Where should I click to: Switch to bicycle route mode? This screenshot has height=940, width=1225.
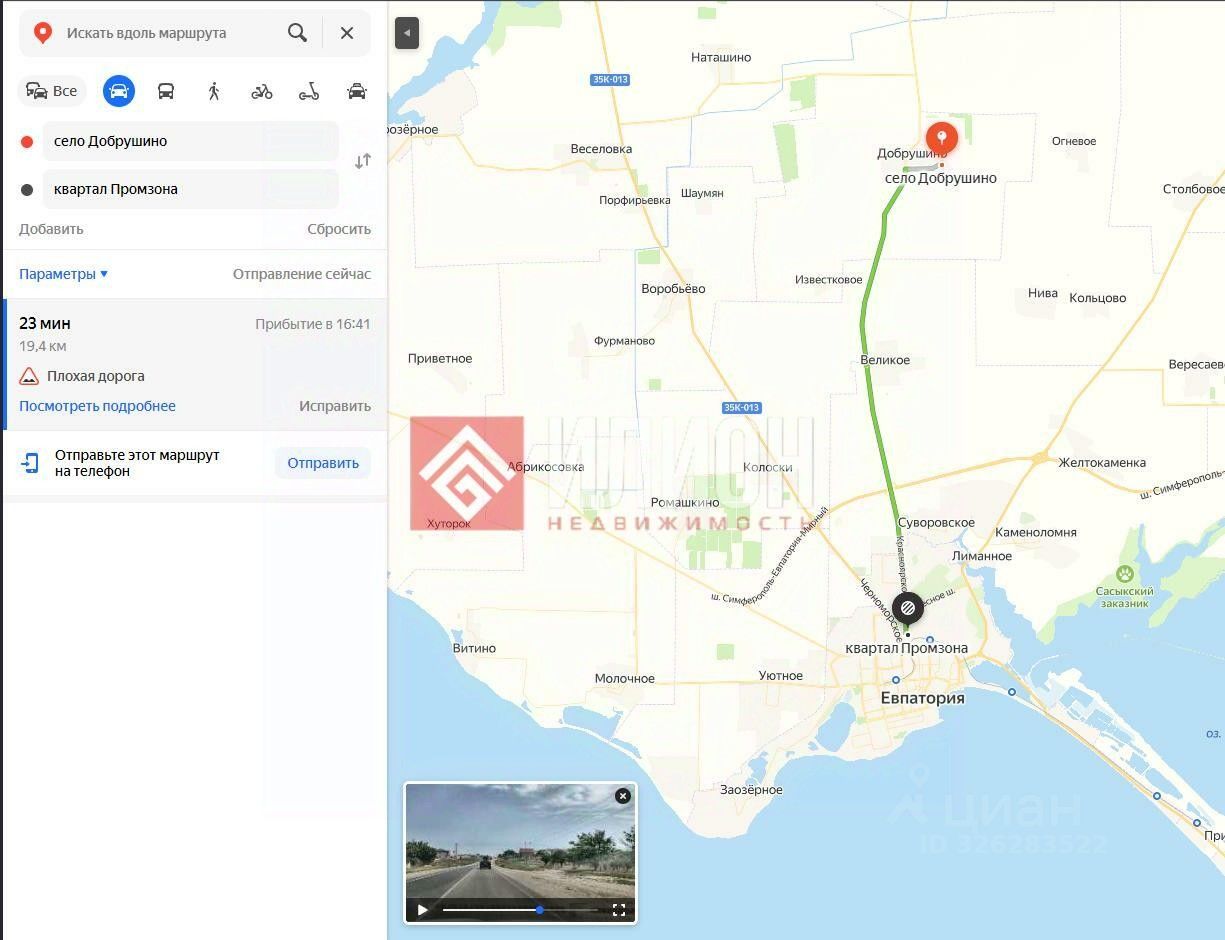(262, 91)
